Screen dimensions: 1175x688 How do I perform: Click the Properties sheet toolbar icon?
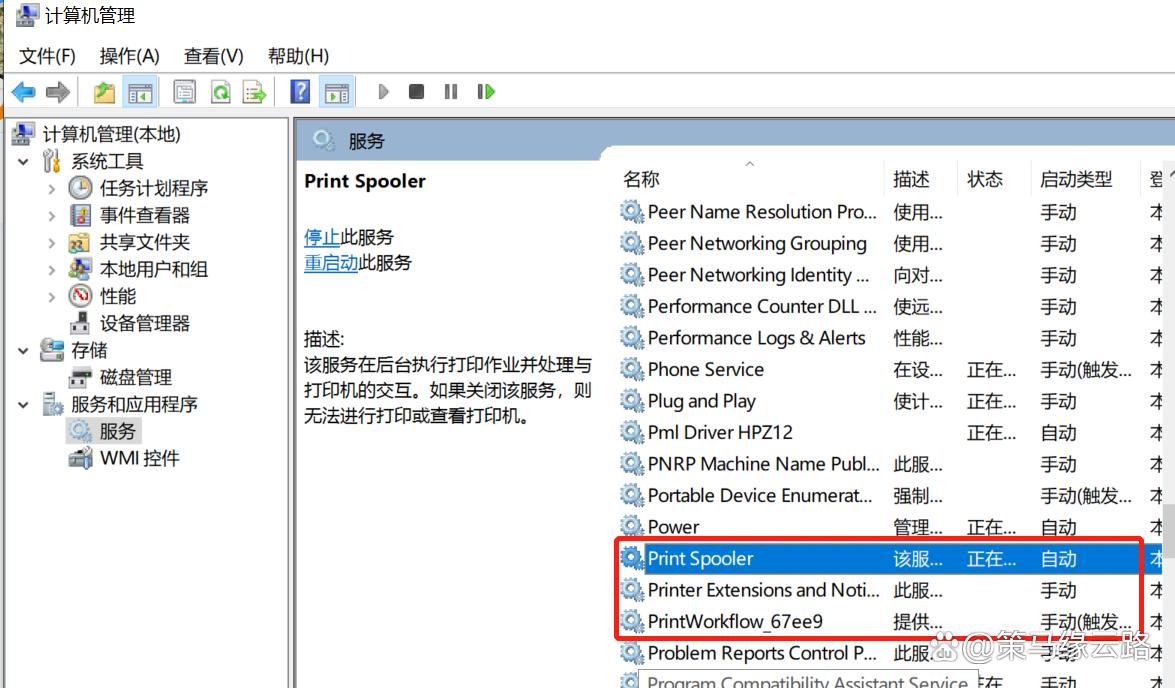(184, 92)
